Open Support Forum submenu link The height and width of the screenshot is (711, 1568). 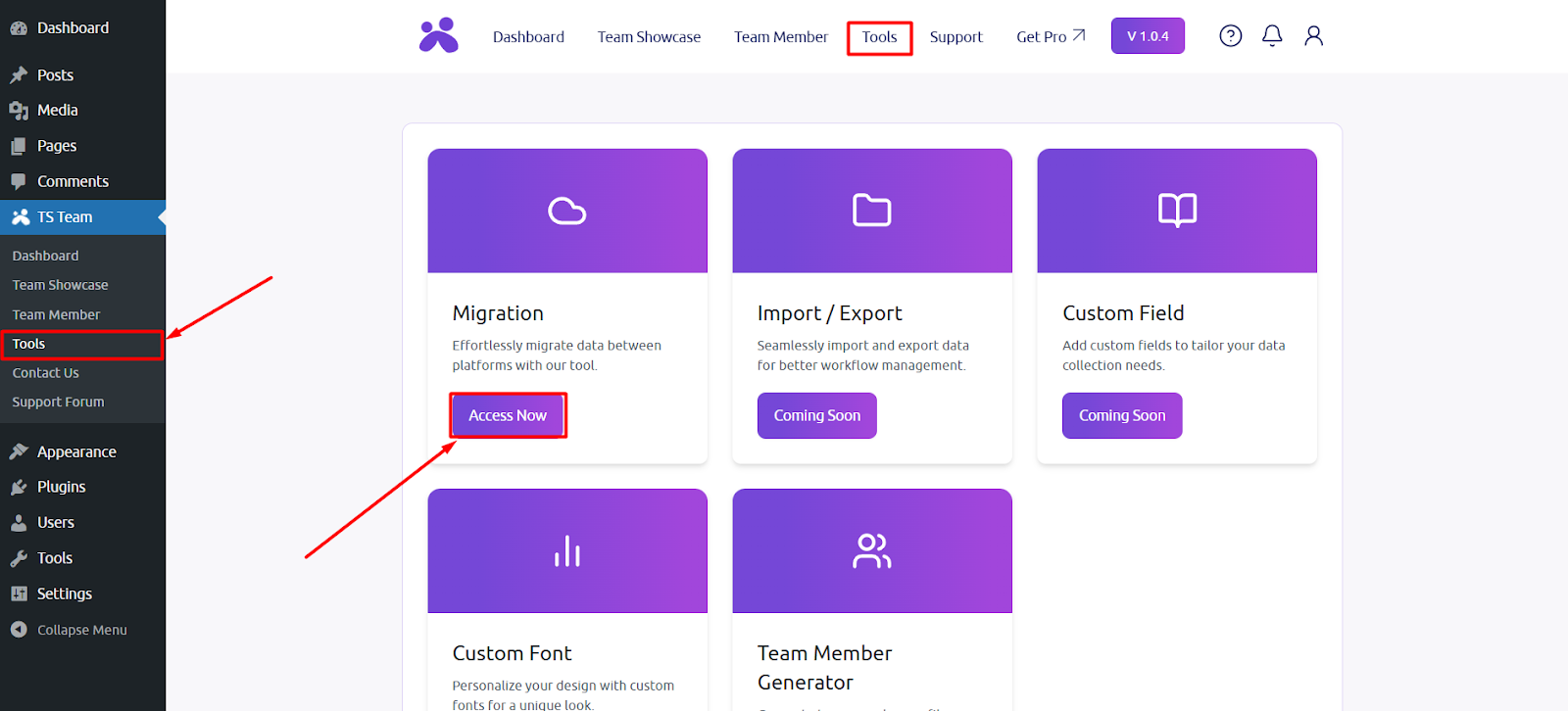58,402
